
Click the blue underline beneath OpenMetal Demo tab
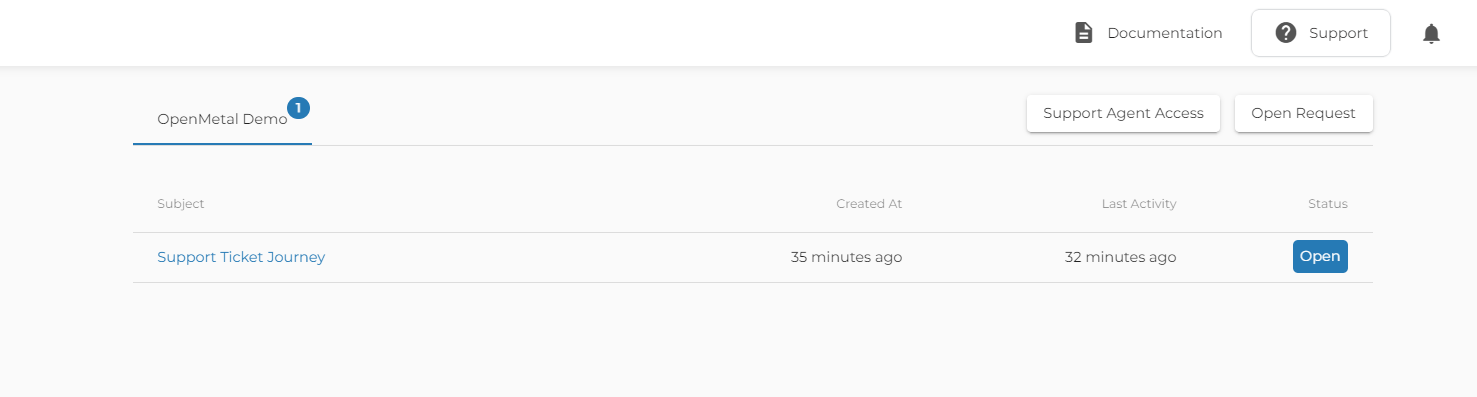222,144
